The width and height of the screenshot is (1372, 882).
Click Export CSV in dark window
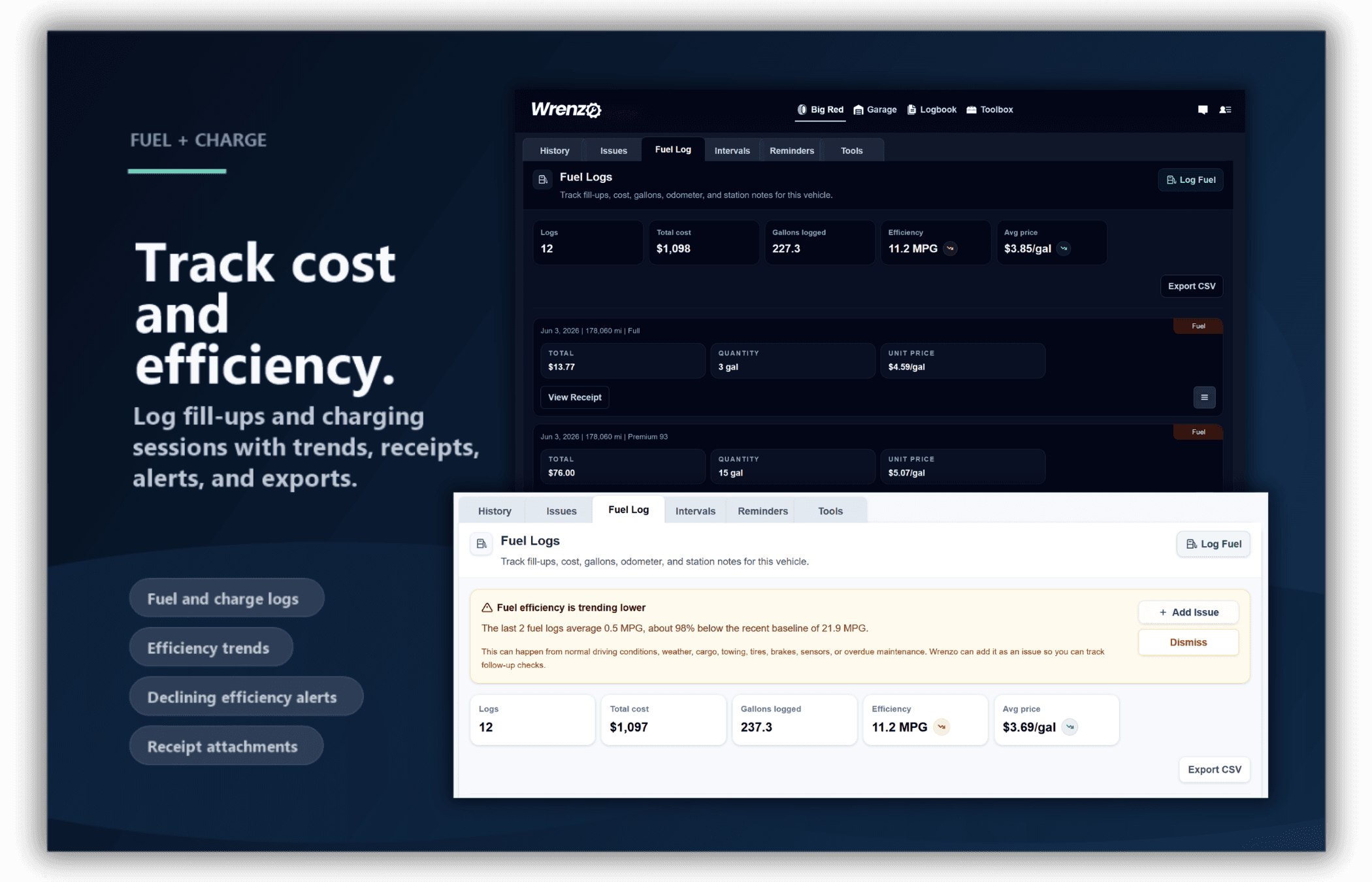point(1192,286)
